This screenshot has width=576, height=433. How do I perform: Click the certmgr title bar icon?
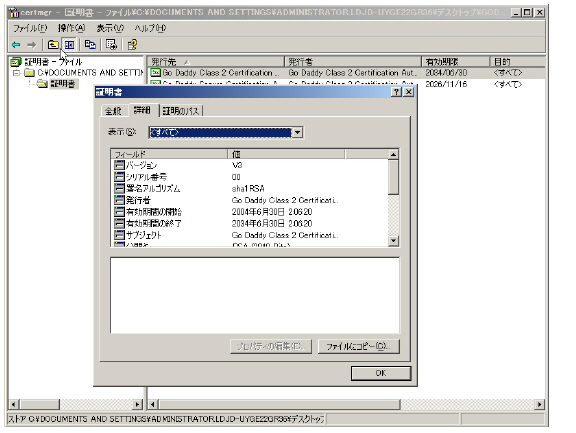[14, 12]
